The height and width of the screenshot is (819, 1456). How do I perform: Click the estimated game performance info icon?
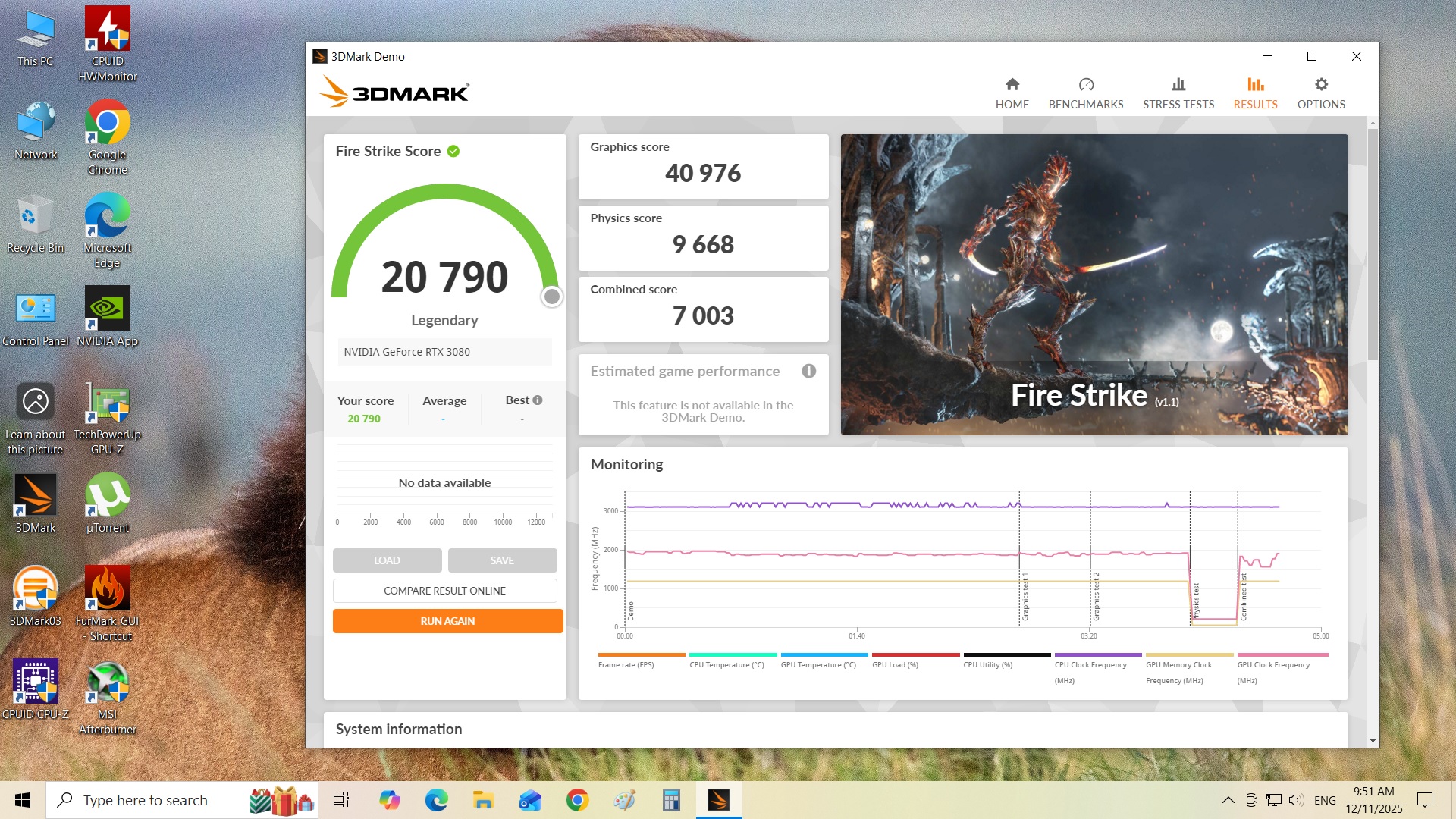[808, 371]
